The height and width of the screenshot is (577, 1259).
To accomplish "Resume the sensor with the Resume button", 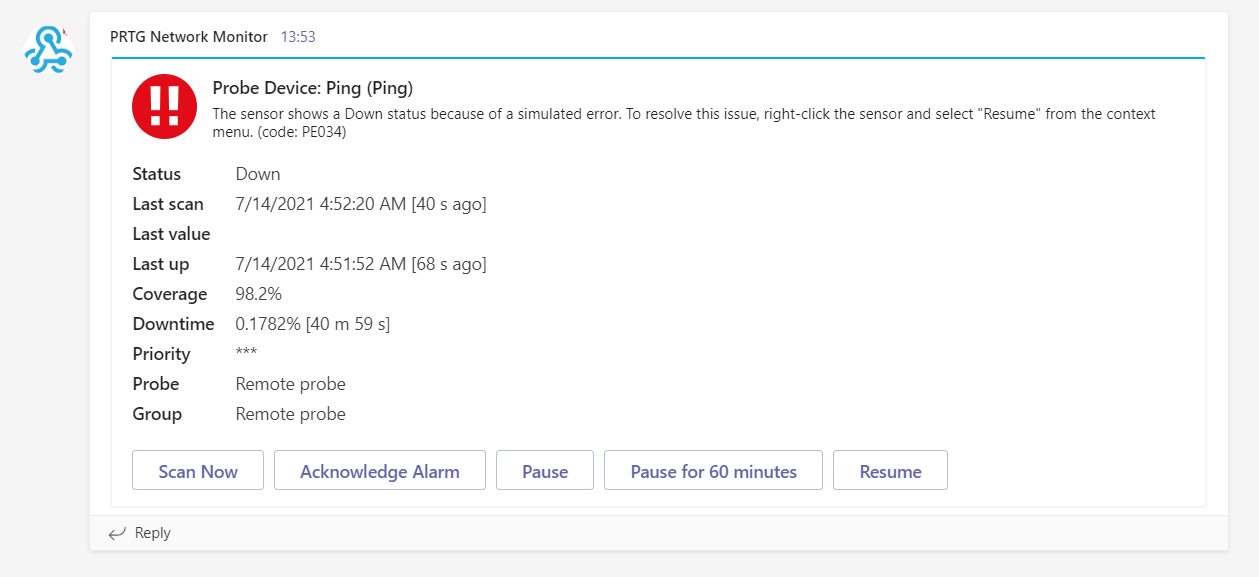I will coord(890,471).
